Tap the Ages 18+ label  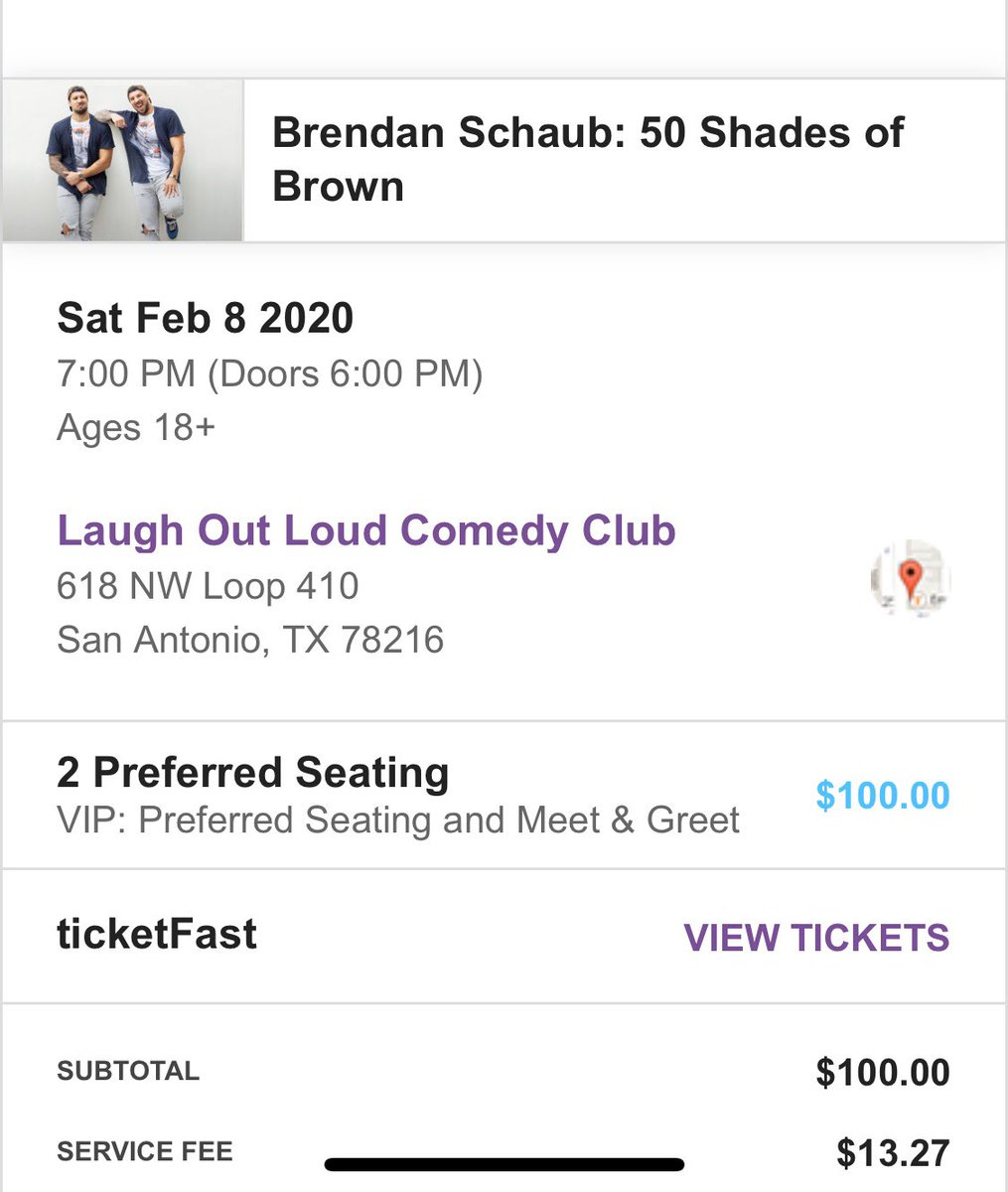136,428
